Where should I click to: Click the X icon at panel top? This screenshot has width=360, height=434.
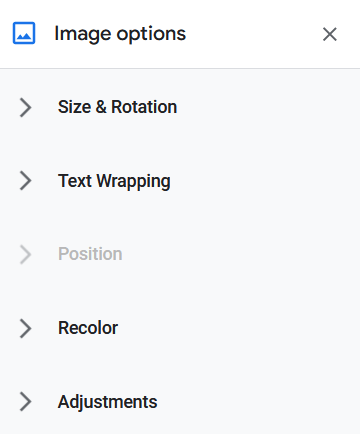(330, 34)
